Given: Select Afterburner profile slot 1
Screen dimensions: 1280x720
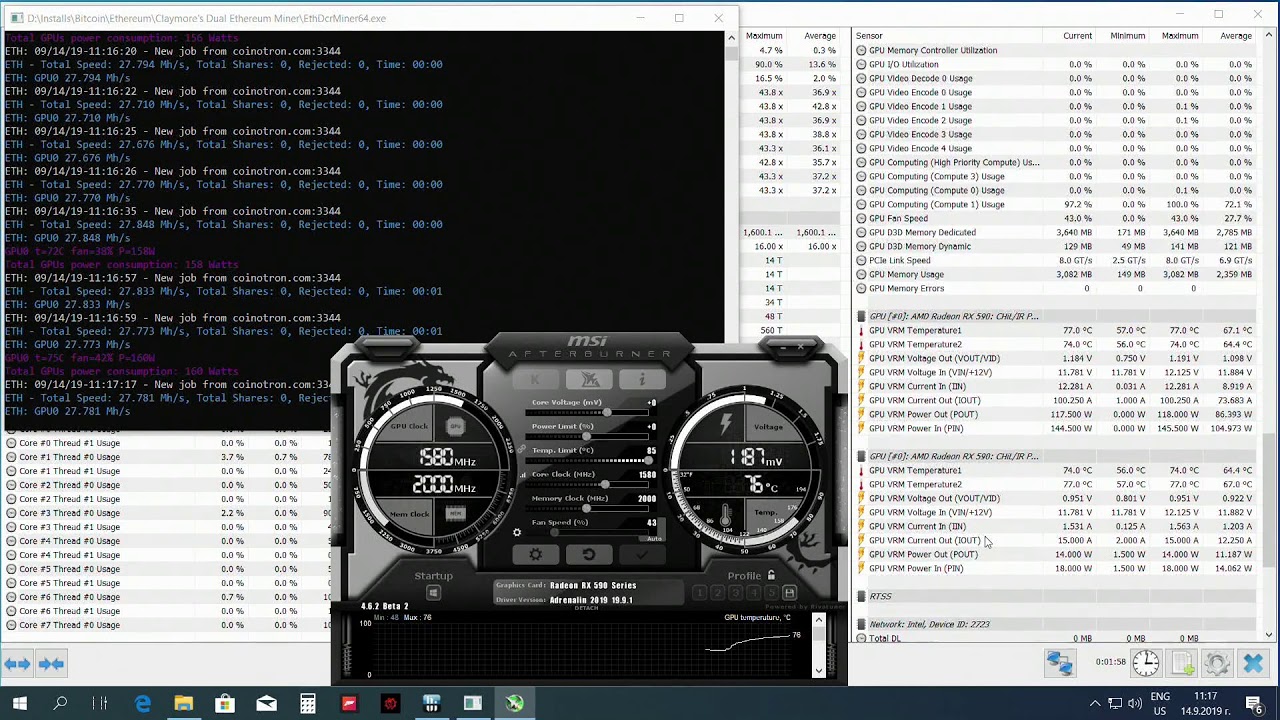Looking at the screenshot, I should coord(700,593).
